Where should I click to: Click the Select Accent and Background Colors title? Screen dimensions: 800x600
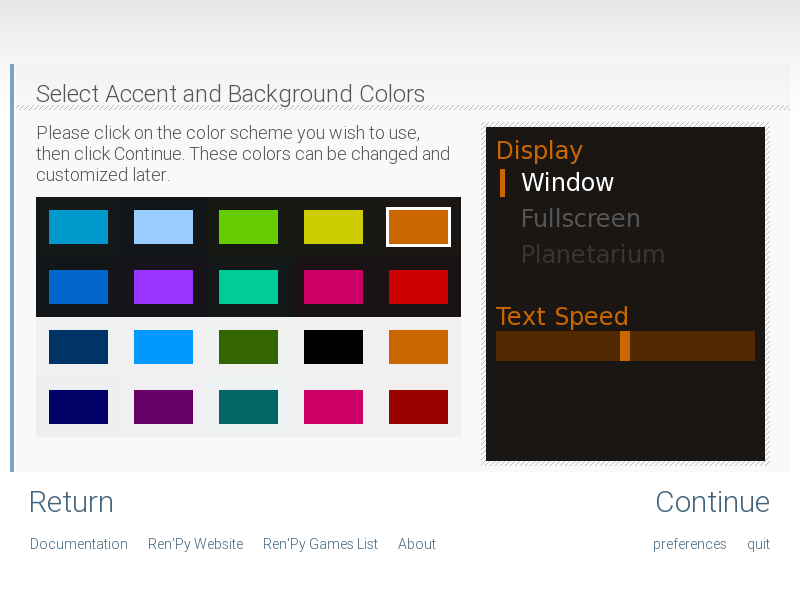pyautogui.click(x=230, y=94)
